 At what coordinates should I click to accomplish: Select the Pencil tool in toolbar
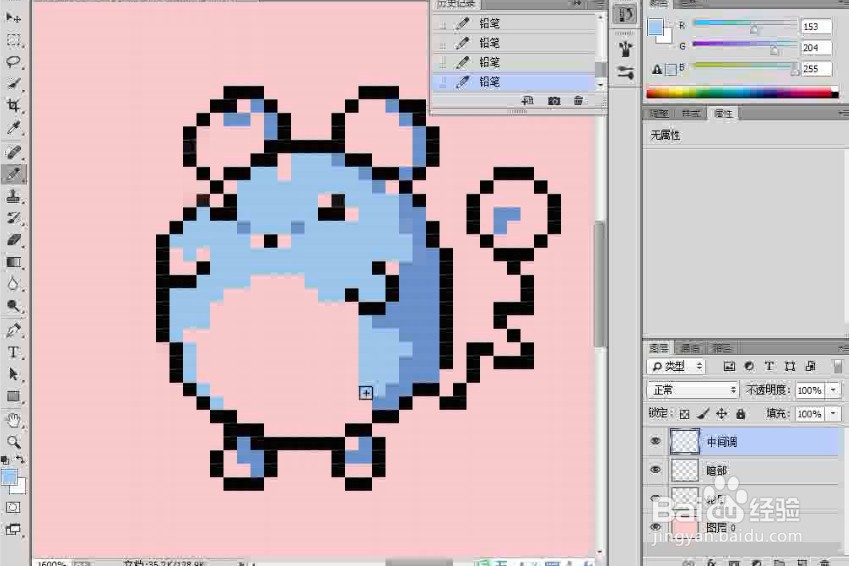click(x=13, y=174)
